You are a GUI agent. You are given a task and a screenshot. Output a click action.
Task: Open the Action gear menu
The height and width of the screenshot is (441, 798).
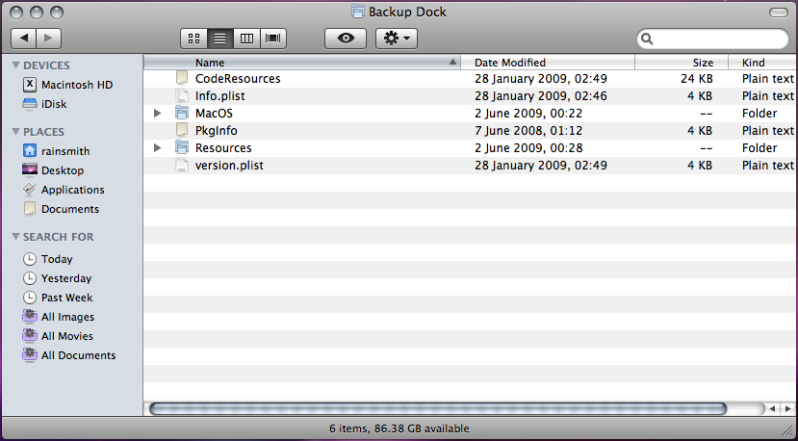pos(396,38)
